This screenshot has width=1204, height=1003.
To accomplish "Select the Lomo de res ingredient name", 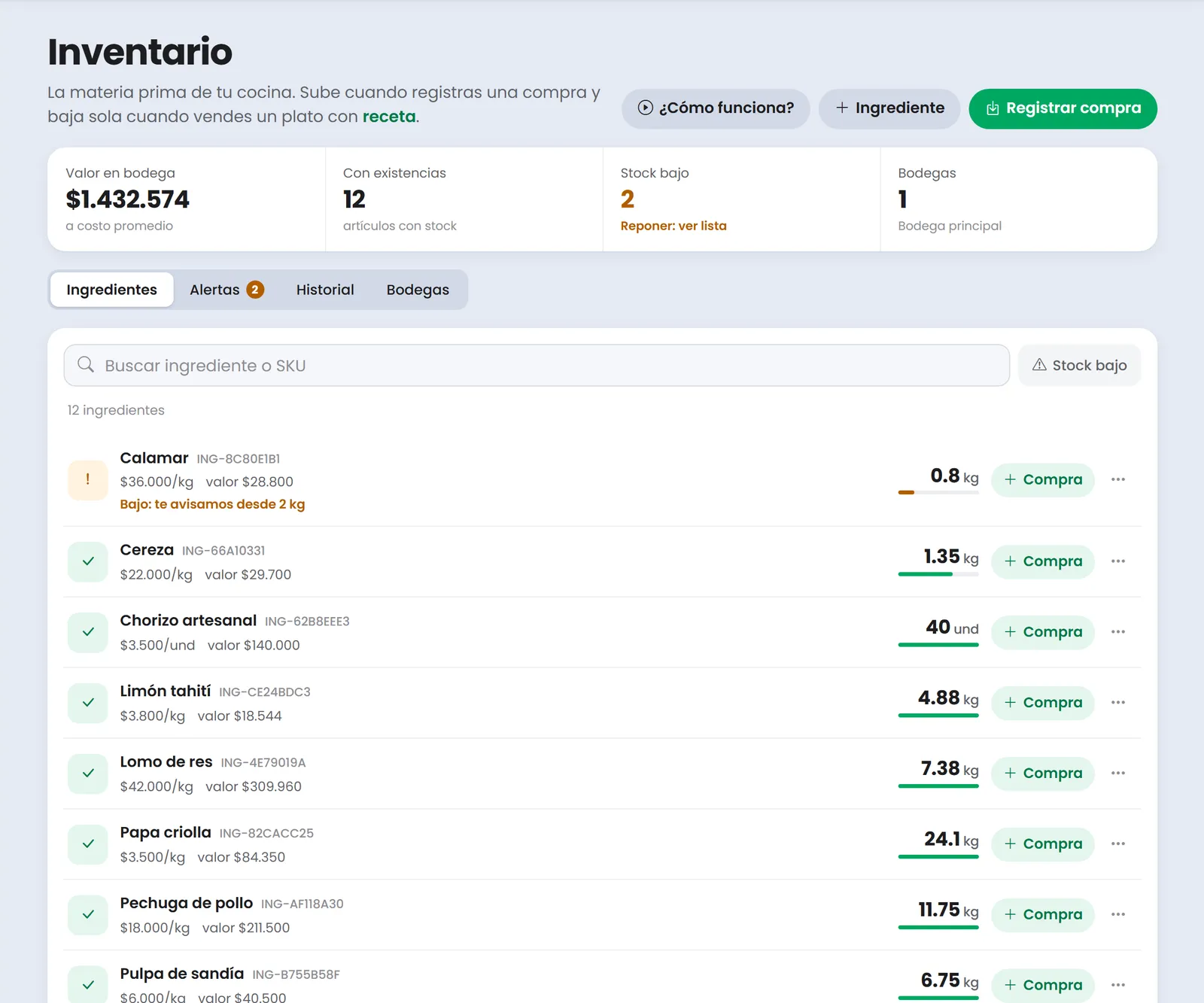I will pyautogui.click(x=166, y=762).
